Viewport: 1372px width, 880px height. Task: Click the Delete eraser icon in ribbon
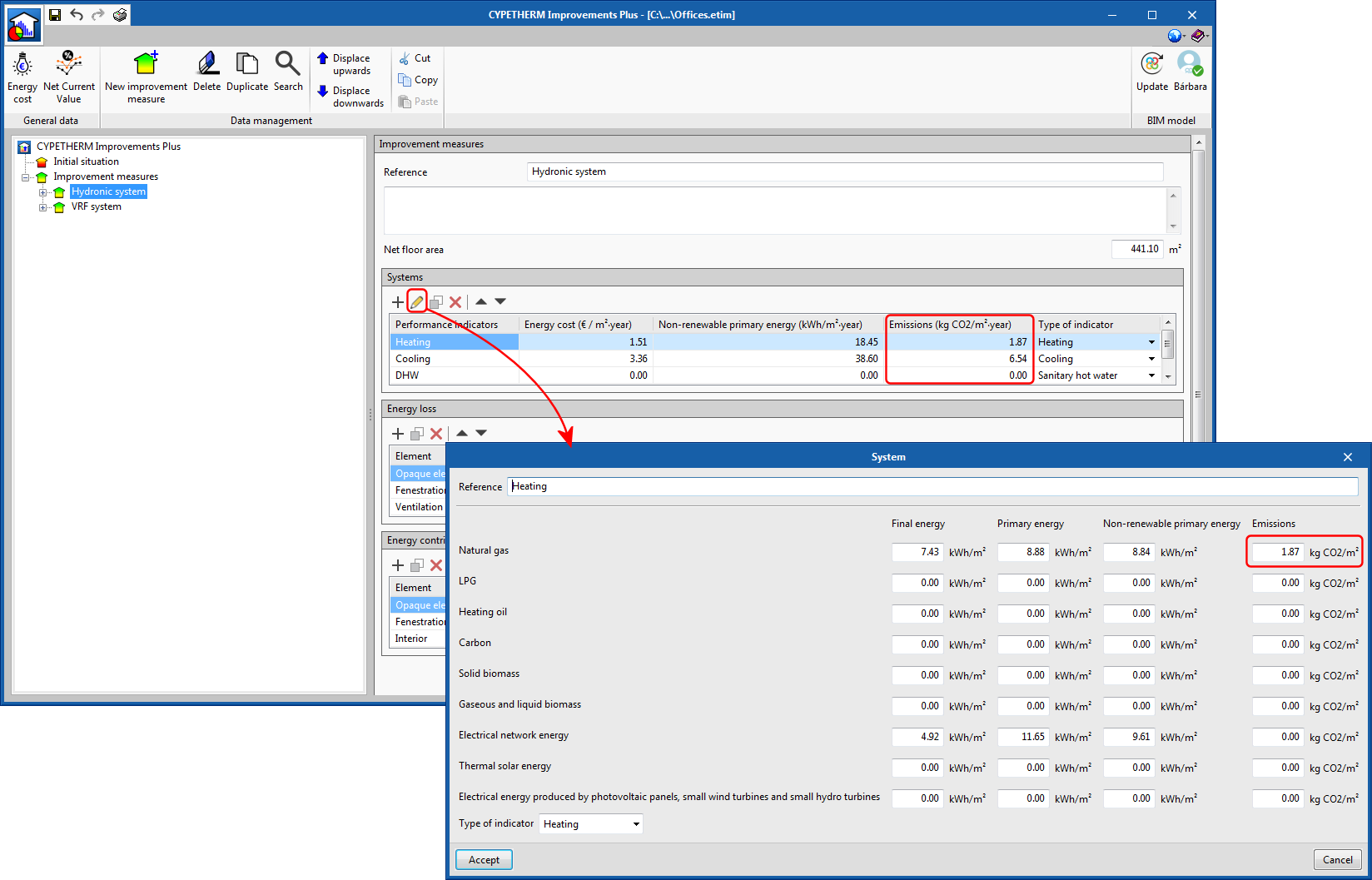(207, 64)
